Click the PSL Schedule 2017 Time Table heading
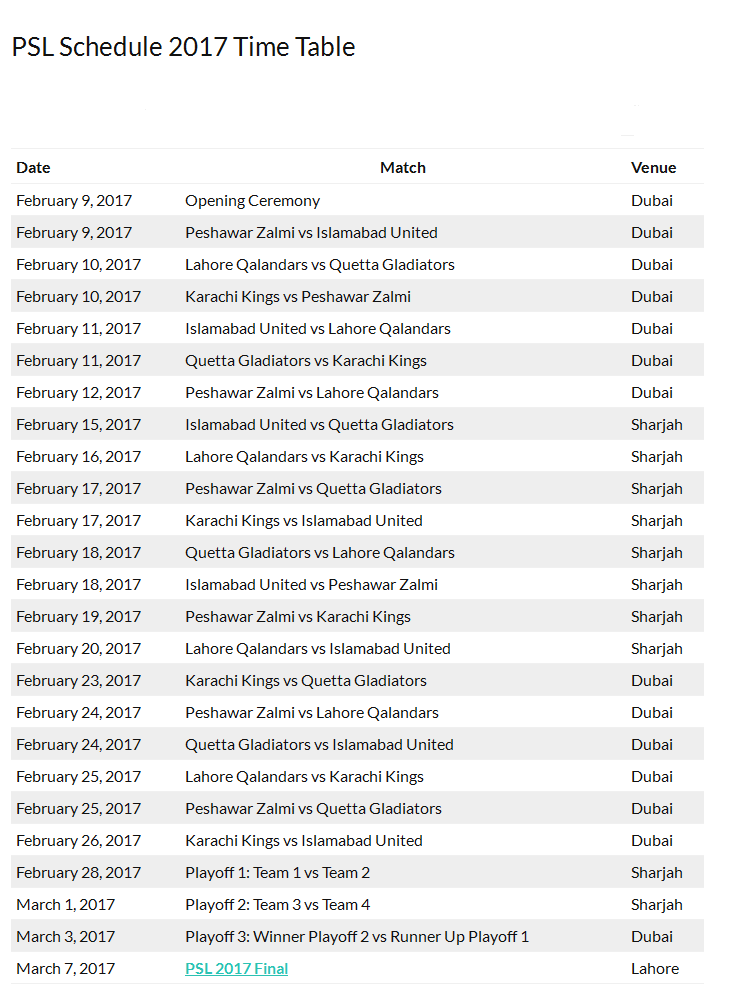Image resolution: width=732 pixels, height=985 pixels. [183, 47]
